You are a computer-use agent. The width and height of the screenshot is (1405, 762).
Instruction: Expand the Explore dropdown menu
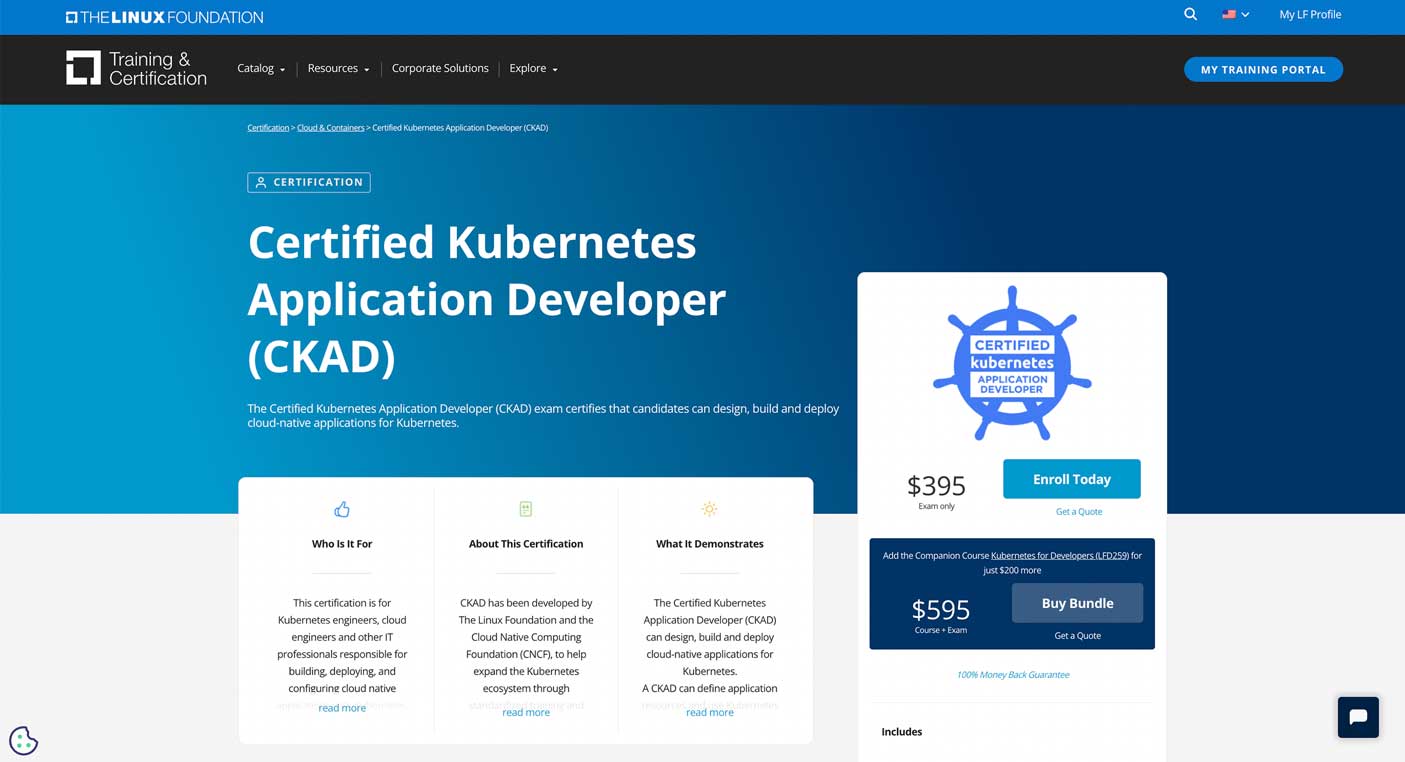(x=533, y=69)
